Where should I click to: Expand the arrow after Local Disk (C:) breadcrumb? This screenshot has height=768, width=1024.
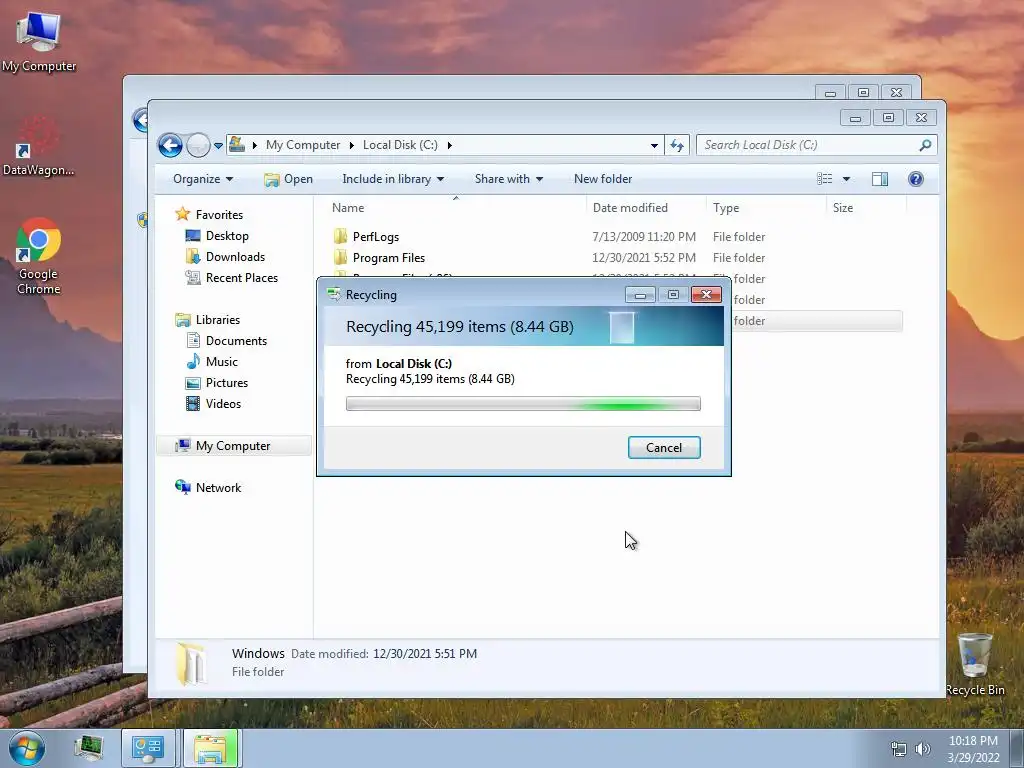(x=449, y=145)
